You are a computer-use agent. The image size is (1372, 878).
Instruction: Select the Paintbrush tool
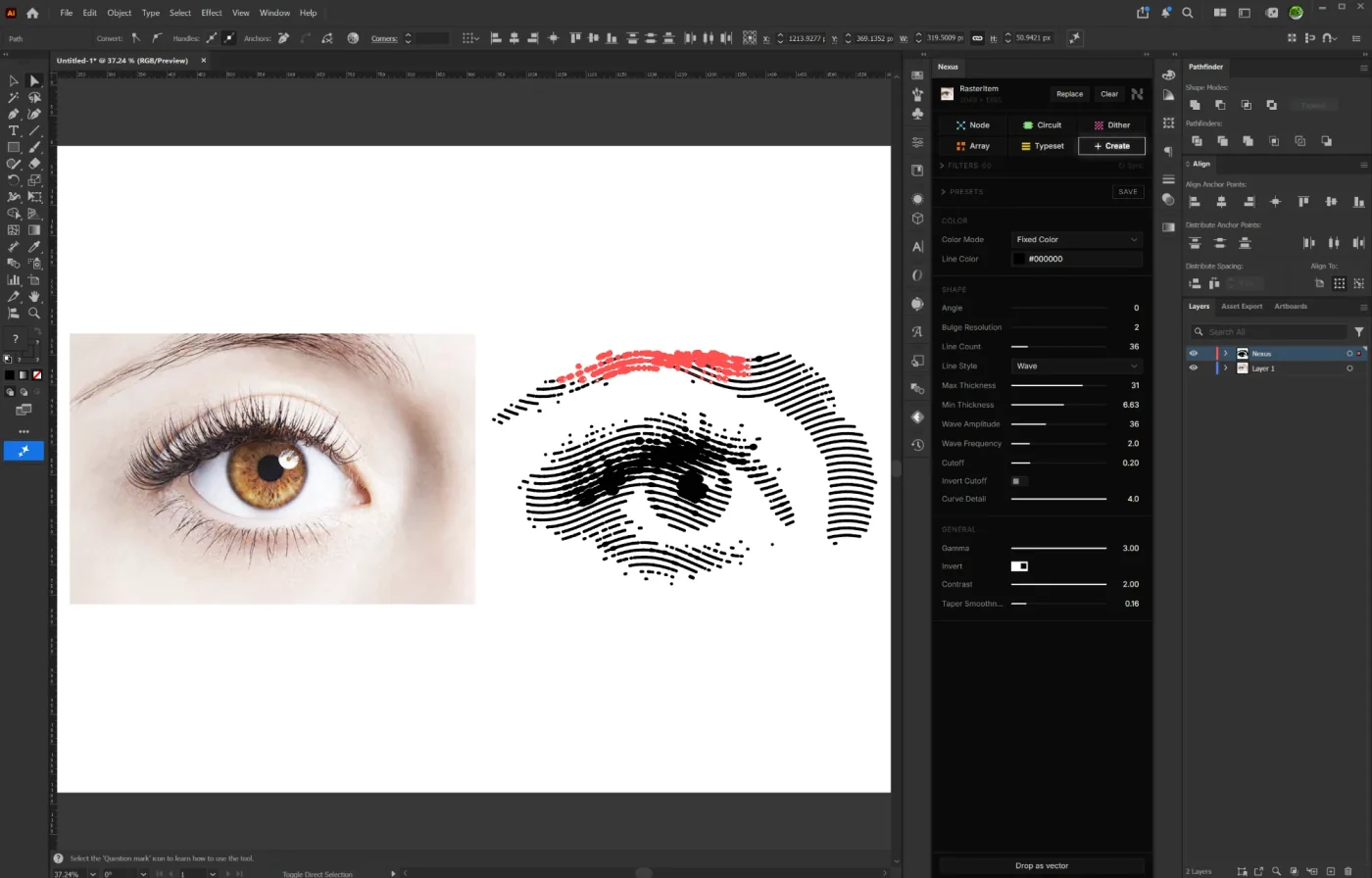click(x=34, y=147)
